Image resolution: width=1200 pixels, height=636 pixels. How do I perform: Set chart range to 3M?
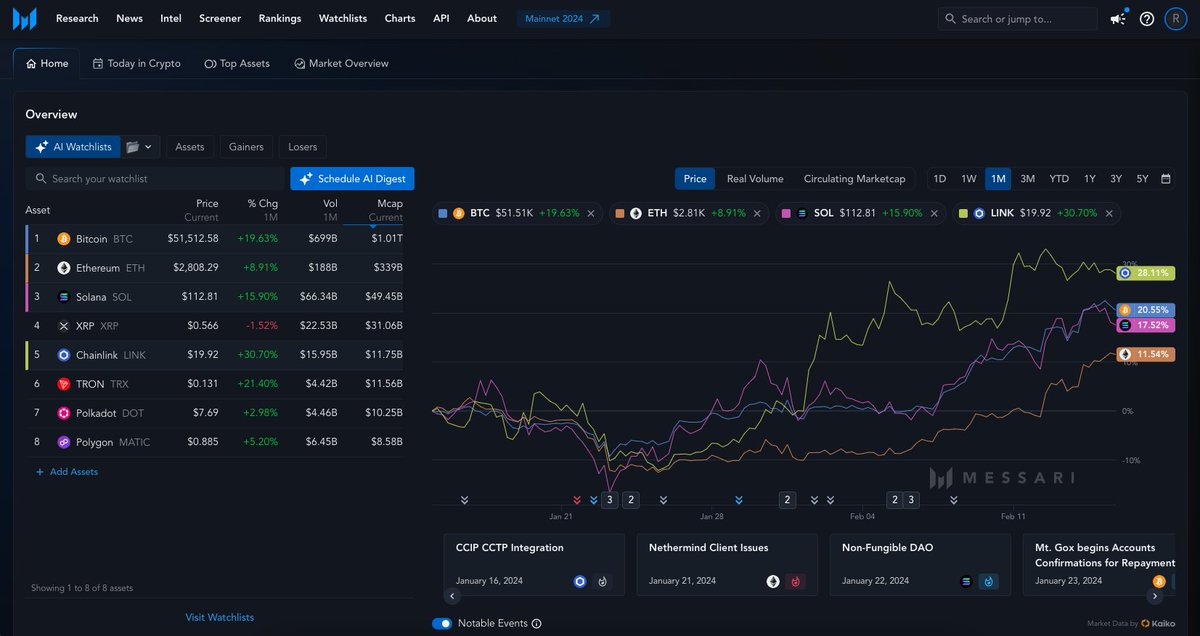click(x=1027, y=179)
